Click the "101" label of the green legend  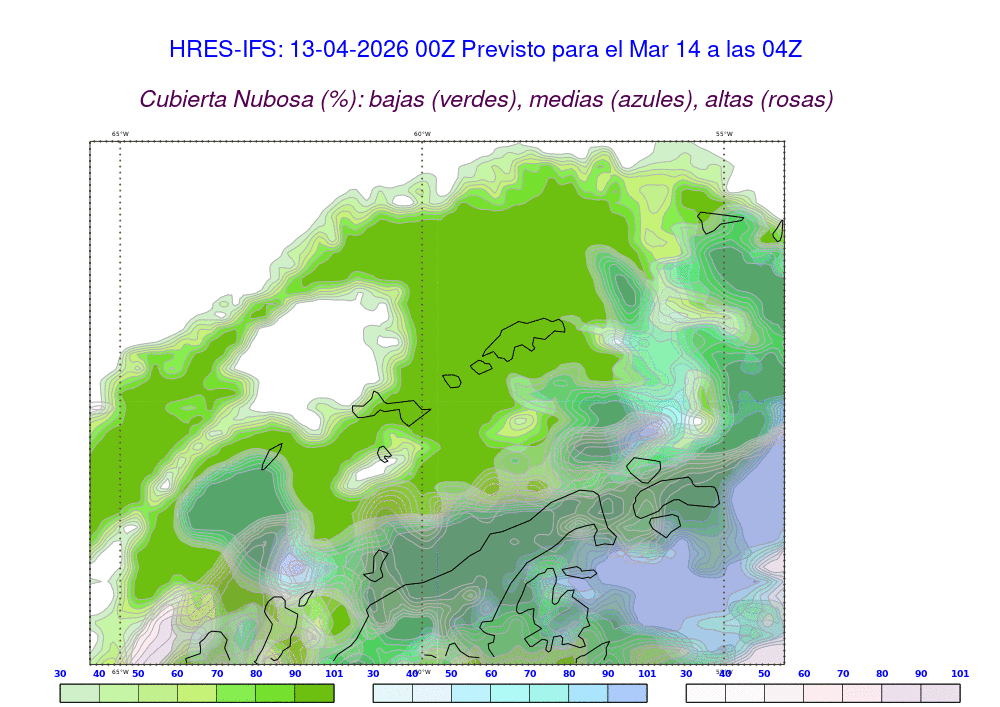tap(334, 674)
